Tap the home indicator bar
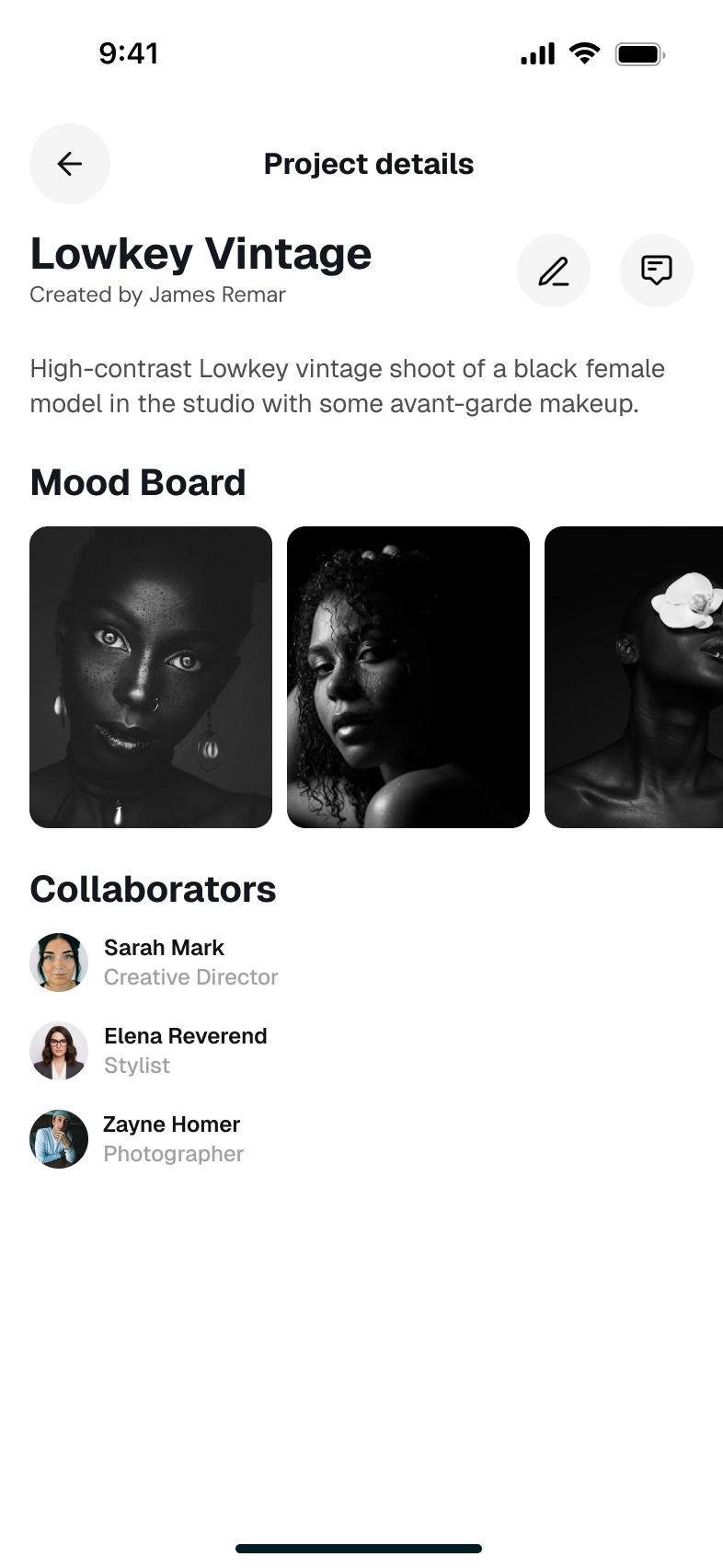Viewport: 723px width, 1568px height. tap(359, 1549)
